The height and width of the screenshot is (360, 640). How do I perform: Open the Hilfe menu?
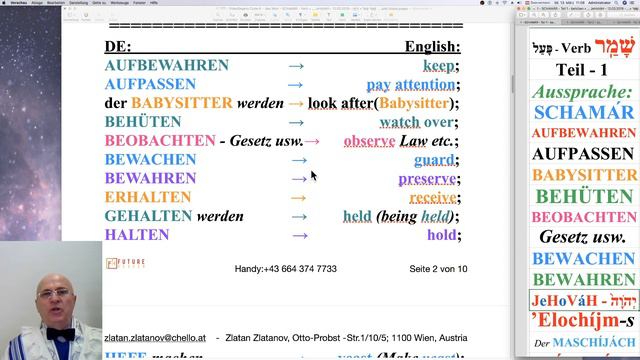point(153,2)
